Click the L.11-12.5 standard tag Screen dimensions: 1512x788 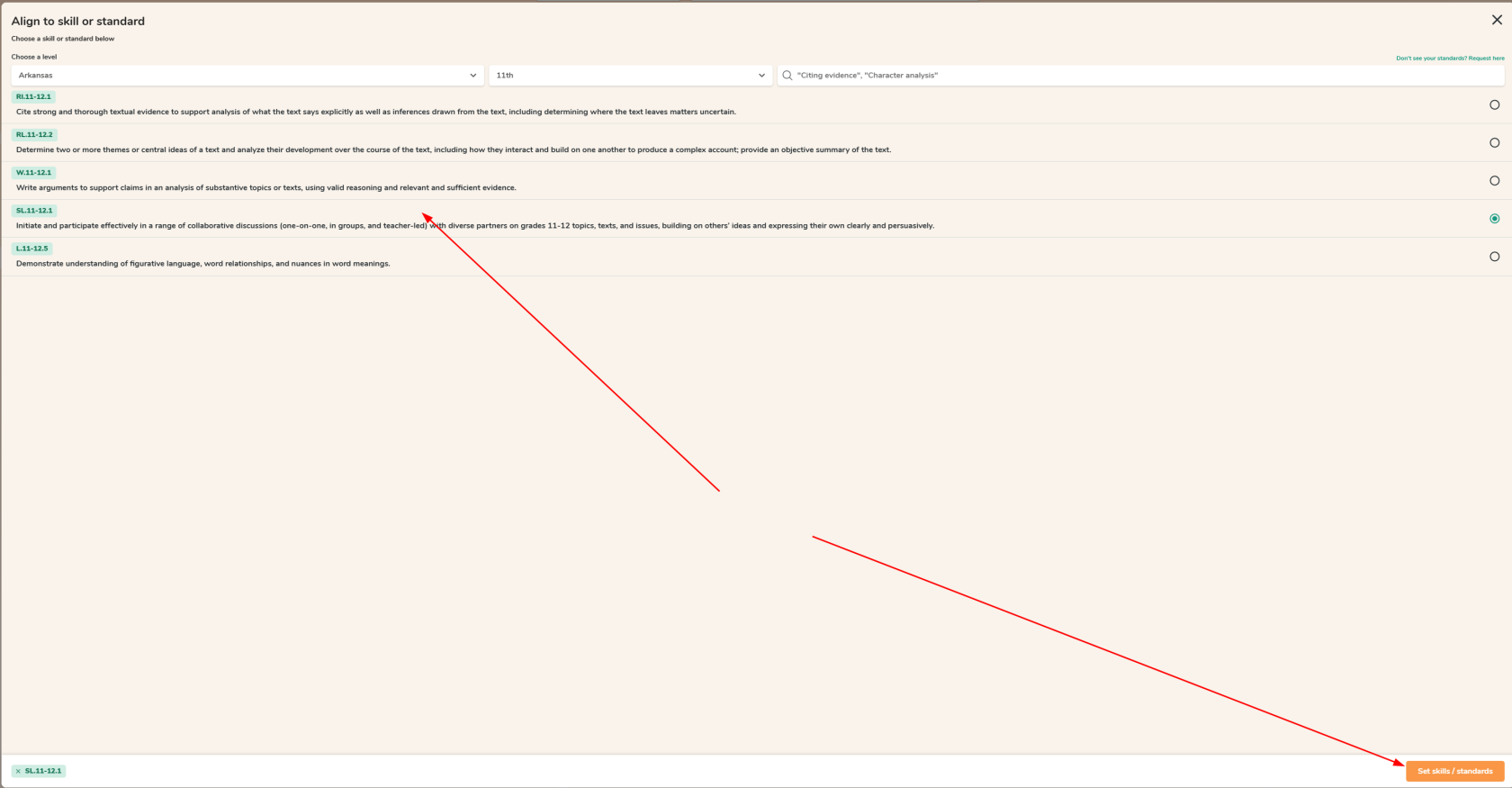click(x=31, y=248)
